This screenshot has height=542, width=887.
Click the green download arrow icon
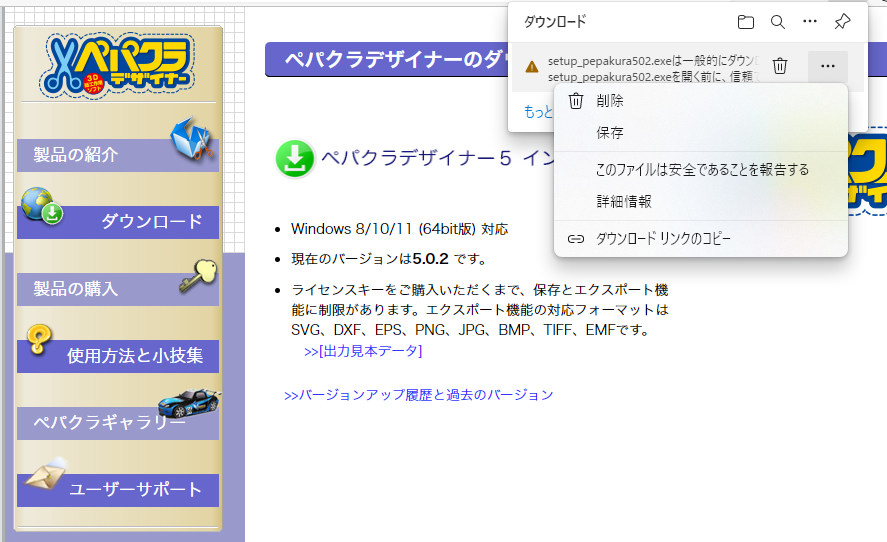295,158
